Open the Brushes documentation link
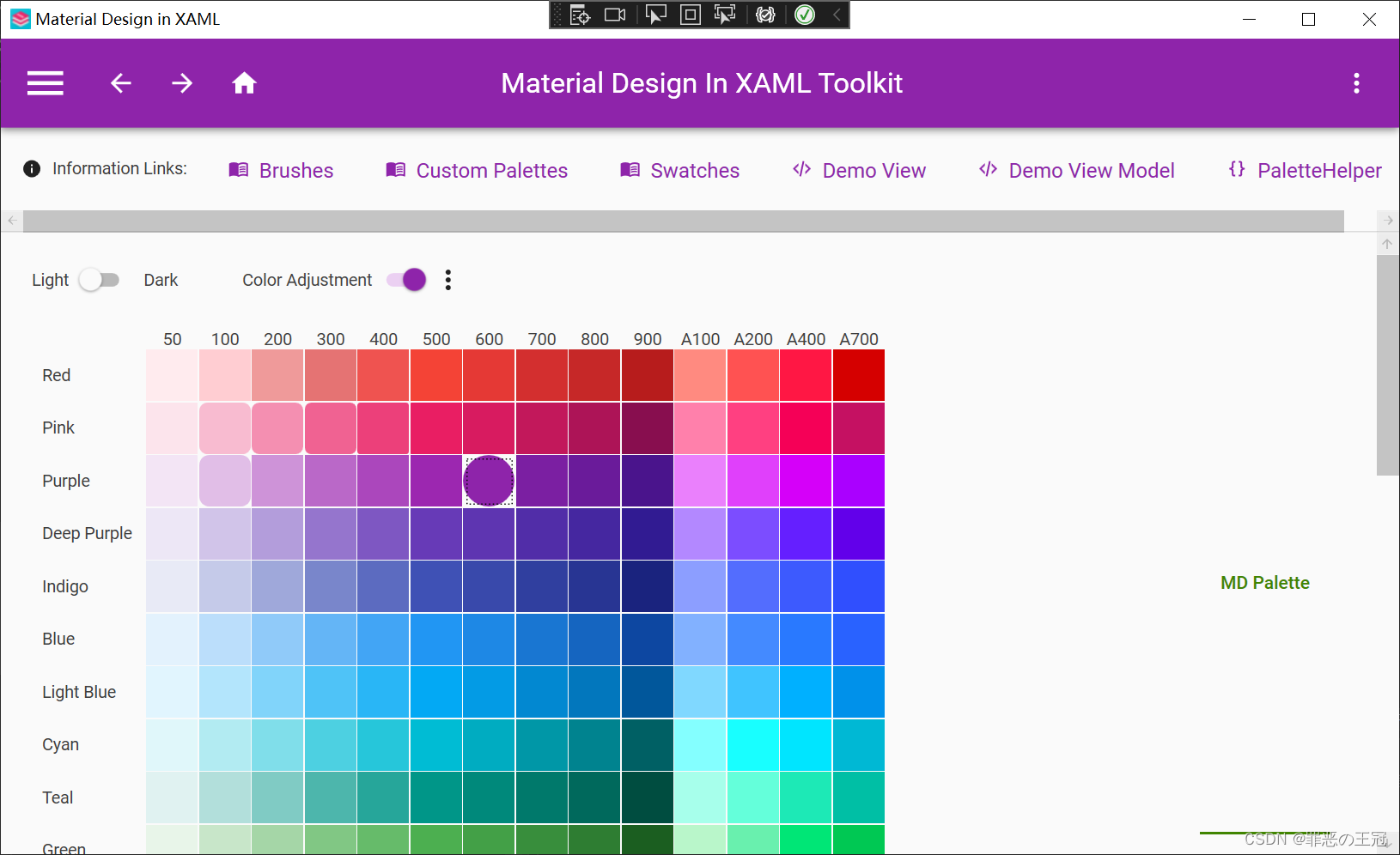Image resolution: width=1400 pixels, height=855 pixels. (281, 170)
